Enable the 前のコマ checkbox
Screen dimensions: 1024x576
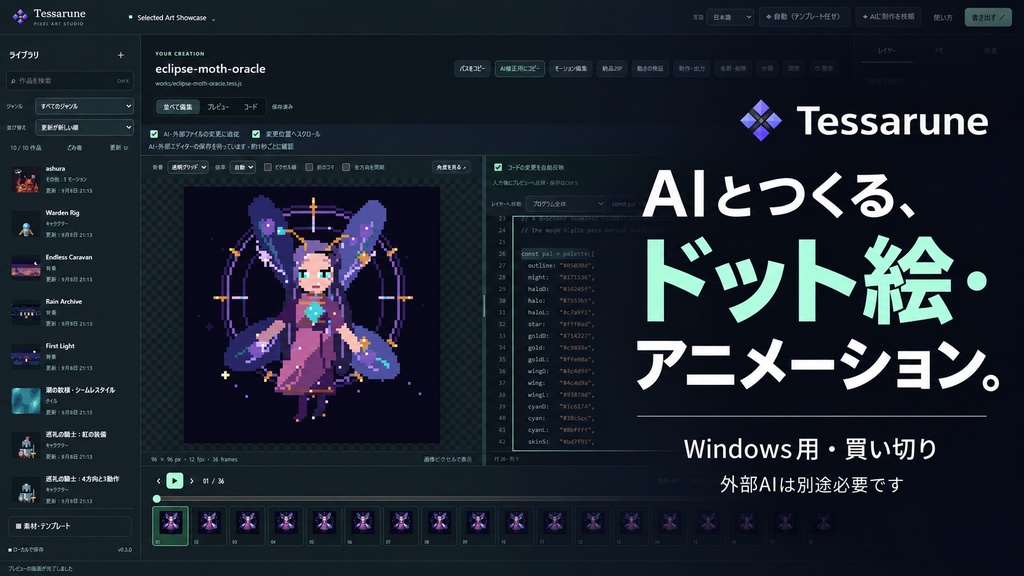(309, 167)
